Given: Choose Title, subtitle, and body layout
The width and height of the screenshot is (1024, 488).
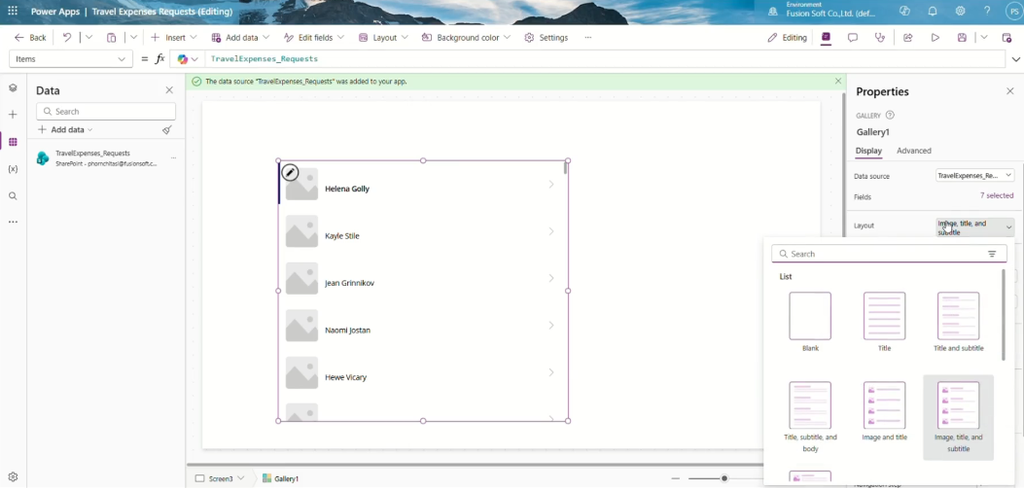Looking at the screenshot, I should point(810,417).
